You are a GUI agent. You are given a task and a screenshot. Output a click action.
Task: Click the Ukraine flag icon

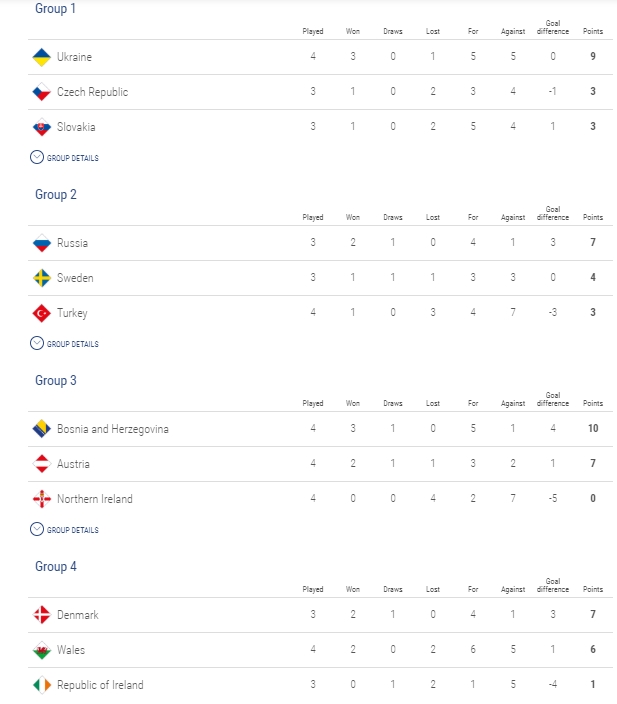[42, 57]
